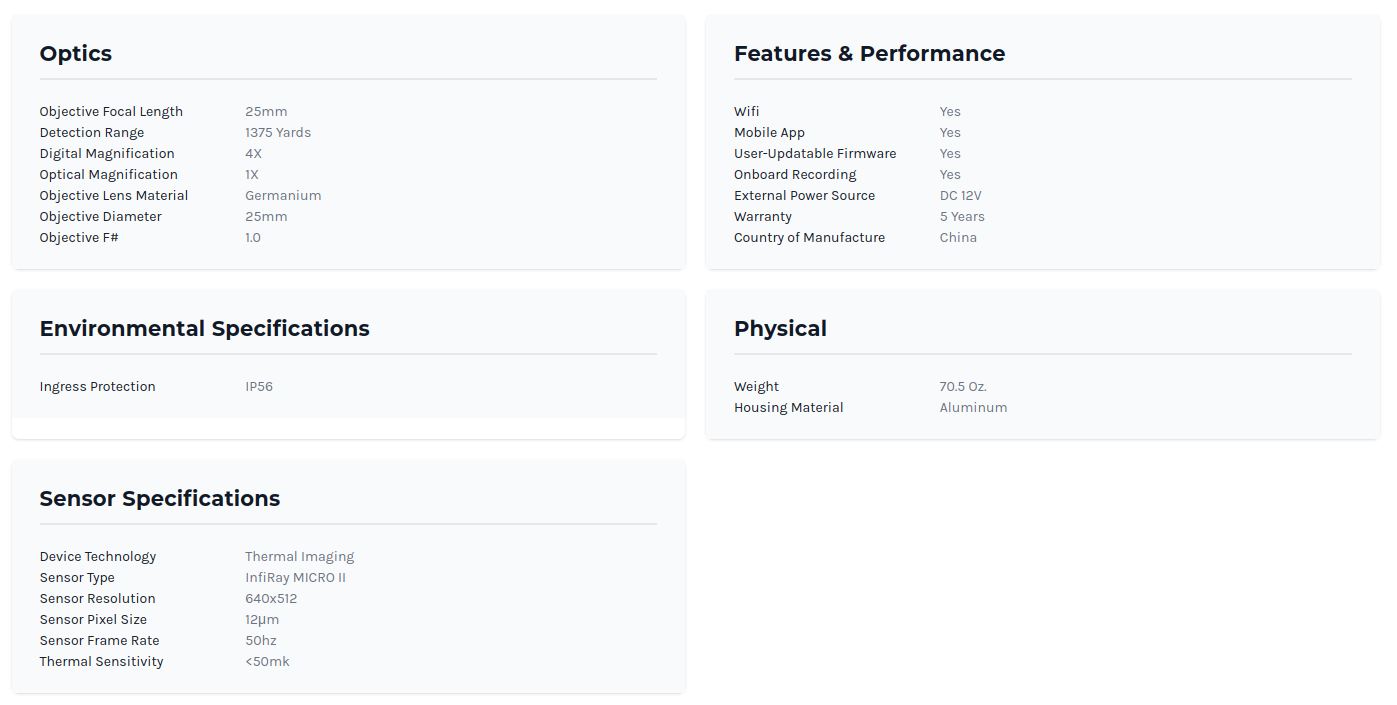Click the User-Updatable Firmware label
1397x705 pixels.
pyautogui.click(x=815, y=154)
